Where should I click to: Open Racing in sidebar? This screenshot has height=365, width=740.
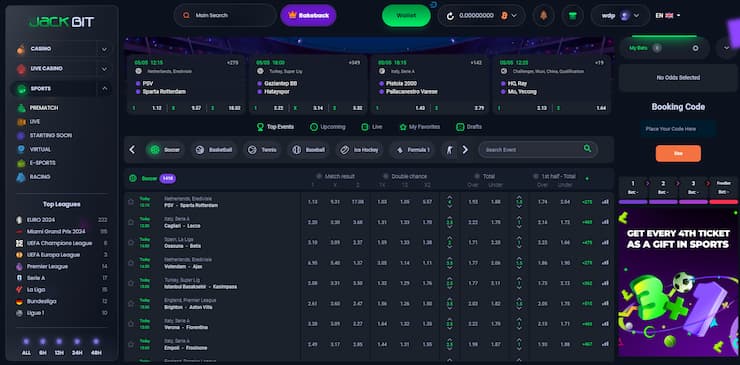click(34, 177)
